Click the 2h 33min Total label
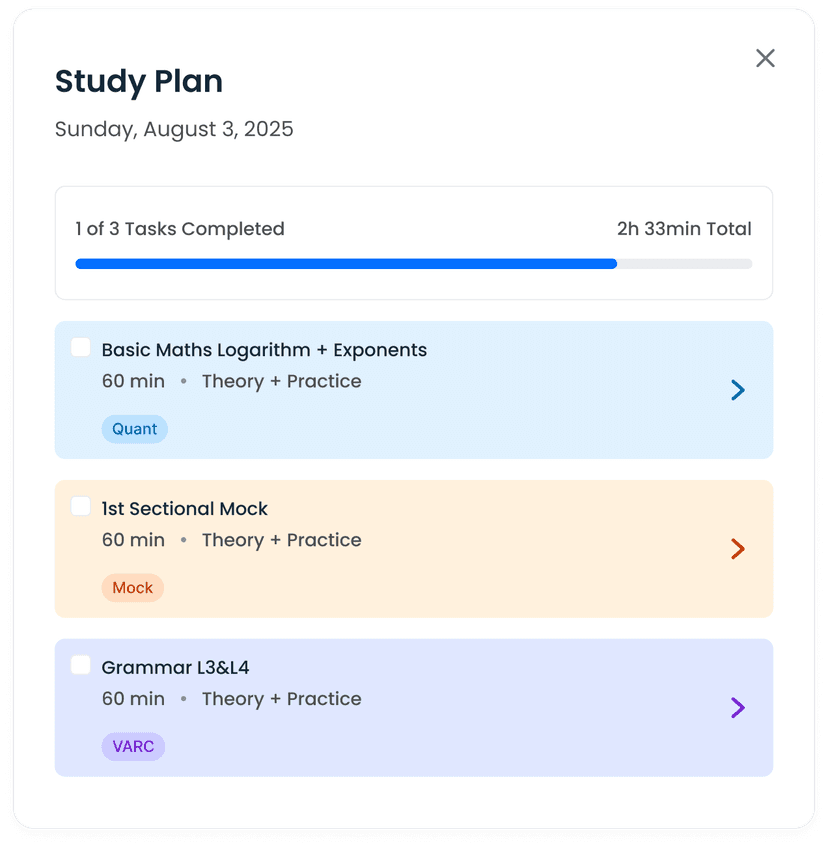Screen dimensions: 828x847 click(684, 229)
